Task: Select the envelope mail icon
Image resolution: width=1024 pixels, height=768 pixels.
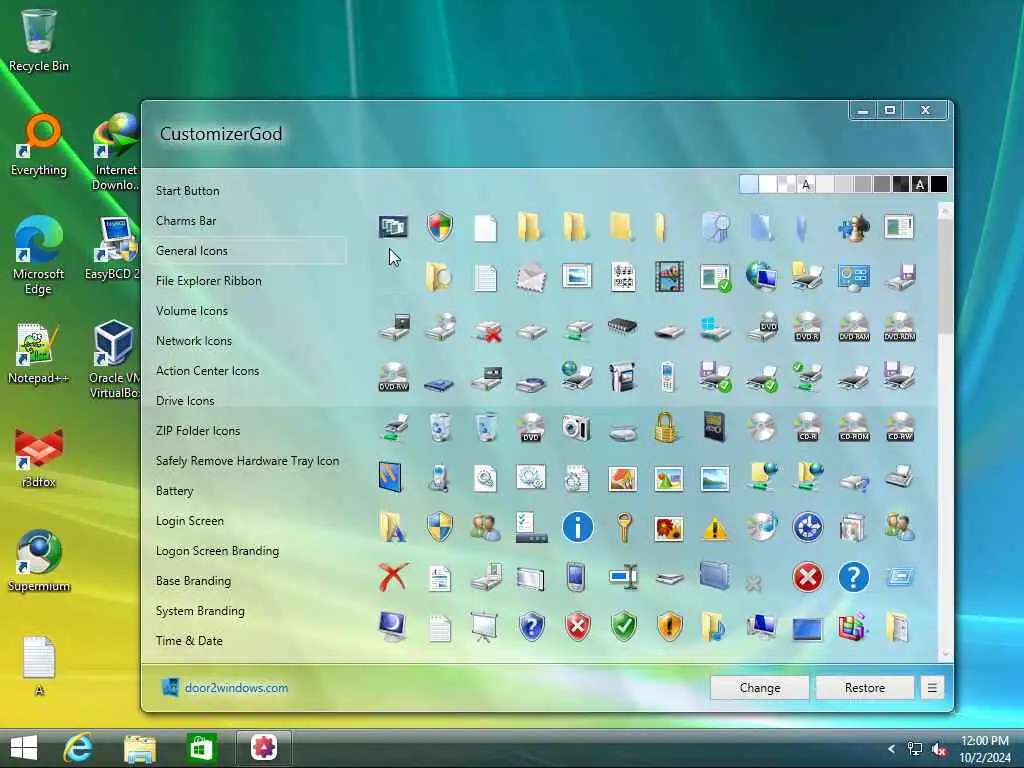Action: [x=530, y=277]
